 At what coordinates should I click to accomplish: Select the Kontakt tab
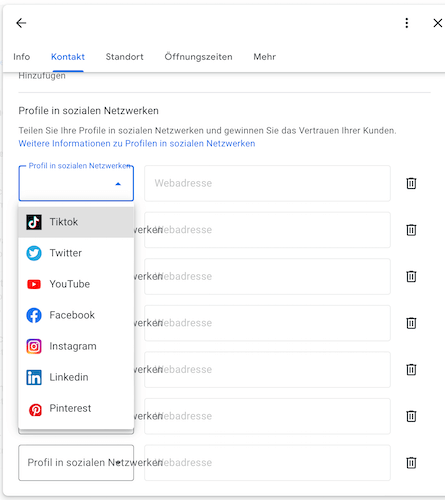click(x=68, y=57)
